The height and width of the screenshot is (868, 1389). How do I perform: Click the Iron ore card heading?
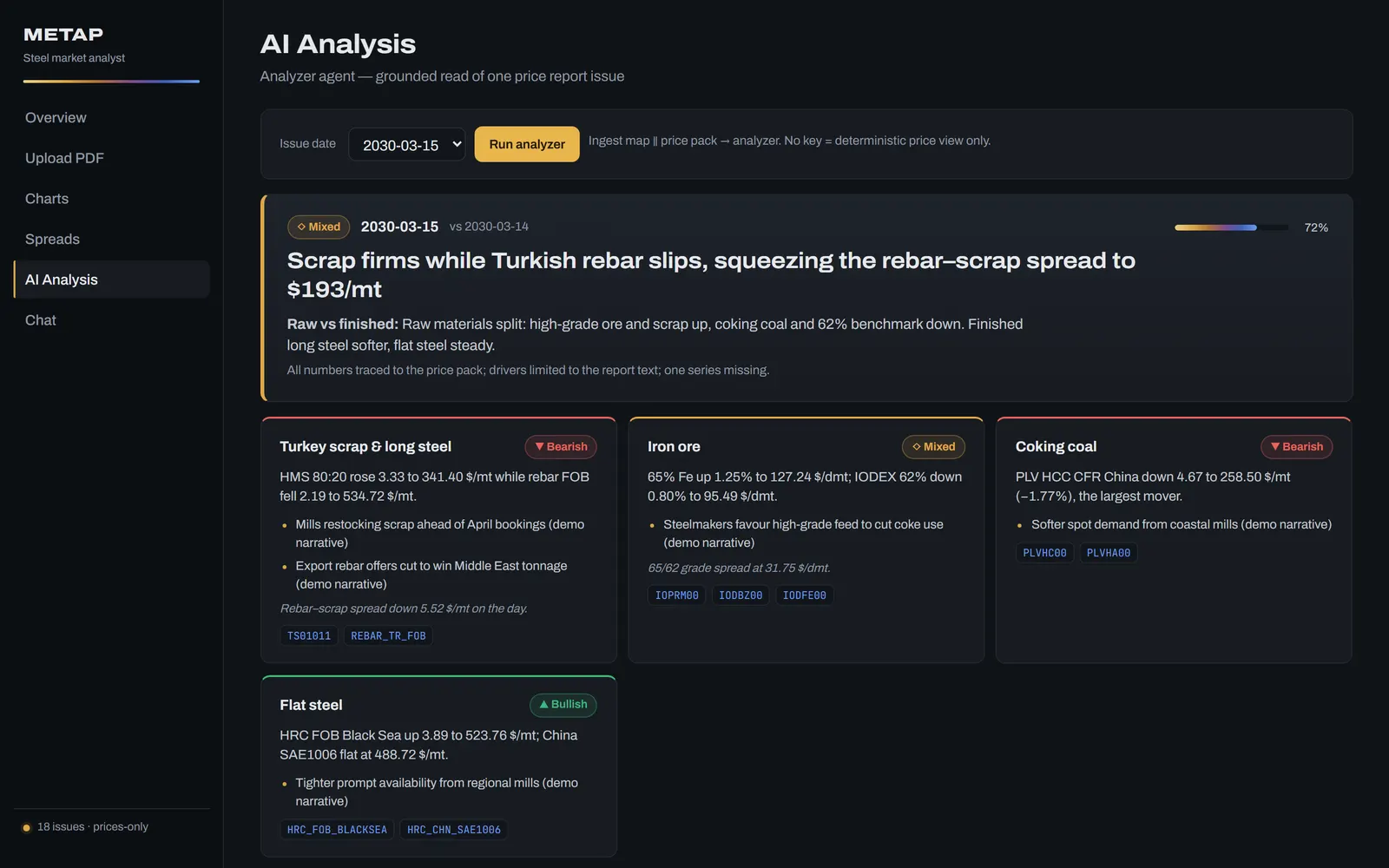(674, 447)
